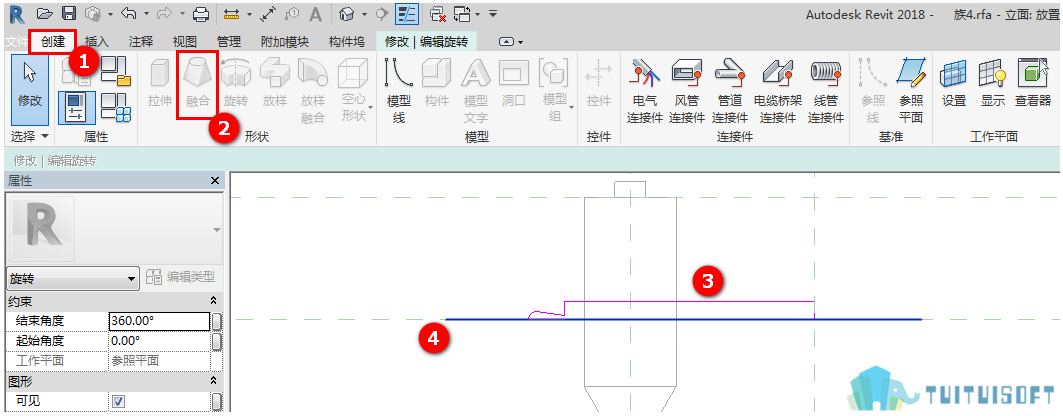Open the Family Types icon
1063x416 pixels.
coord(116,108)
